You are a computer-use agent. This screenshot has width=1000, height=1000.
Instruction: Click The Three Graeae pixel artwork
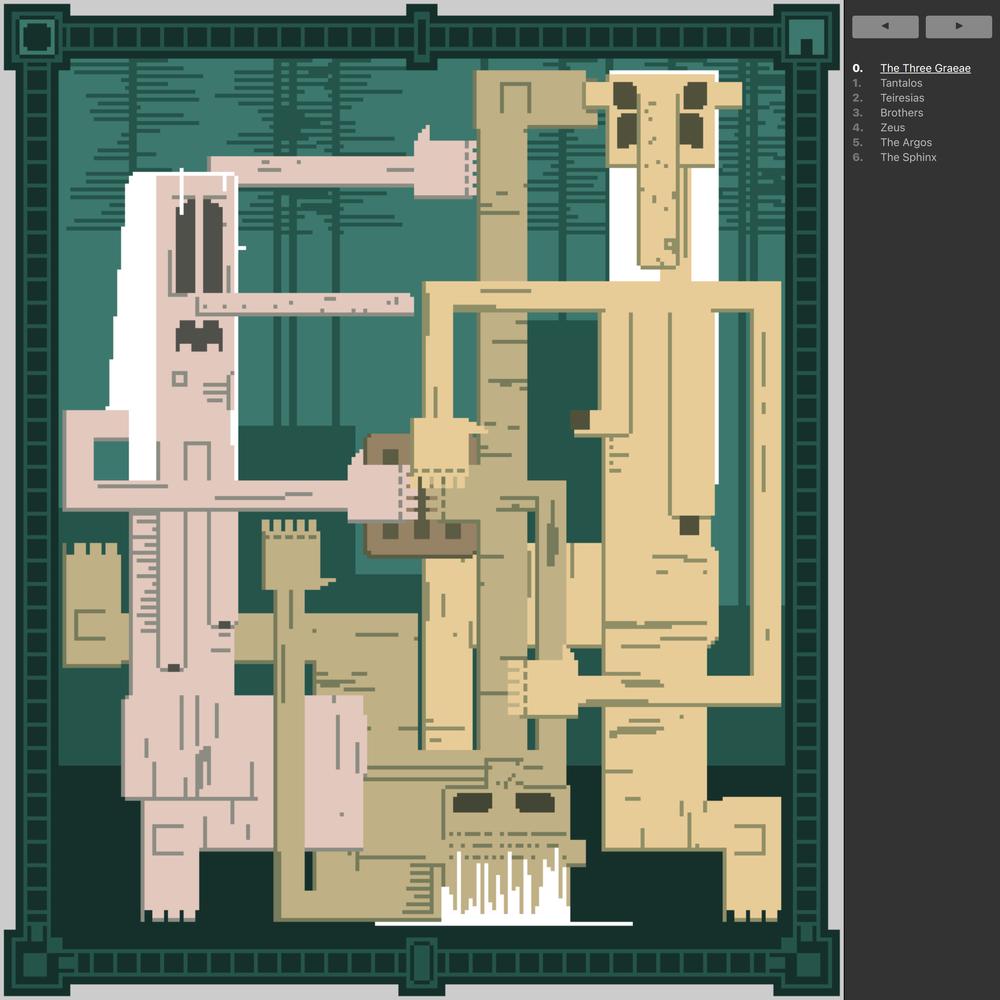point(422,500)
